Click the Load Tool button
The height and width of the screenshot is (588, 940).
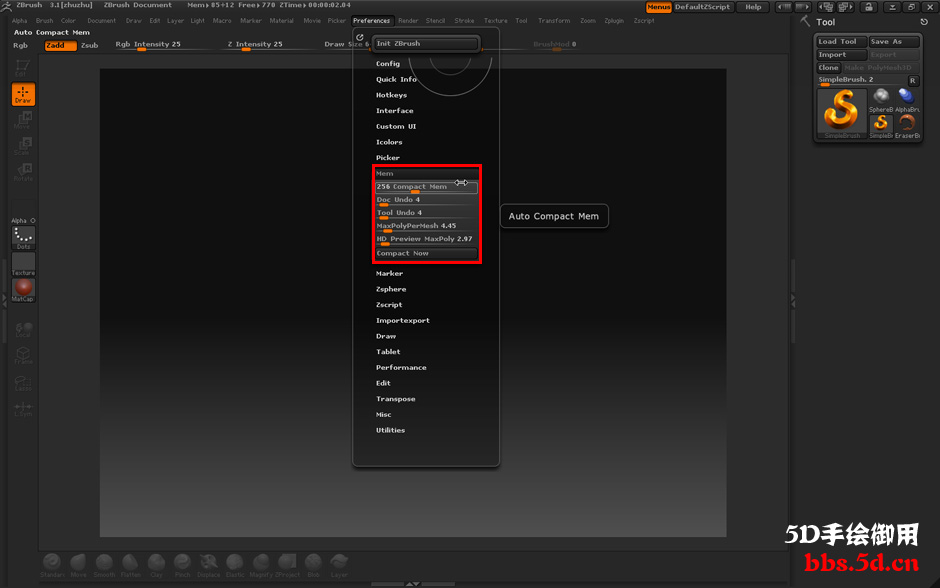click(x=842, y=41)
